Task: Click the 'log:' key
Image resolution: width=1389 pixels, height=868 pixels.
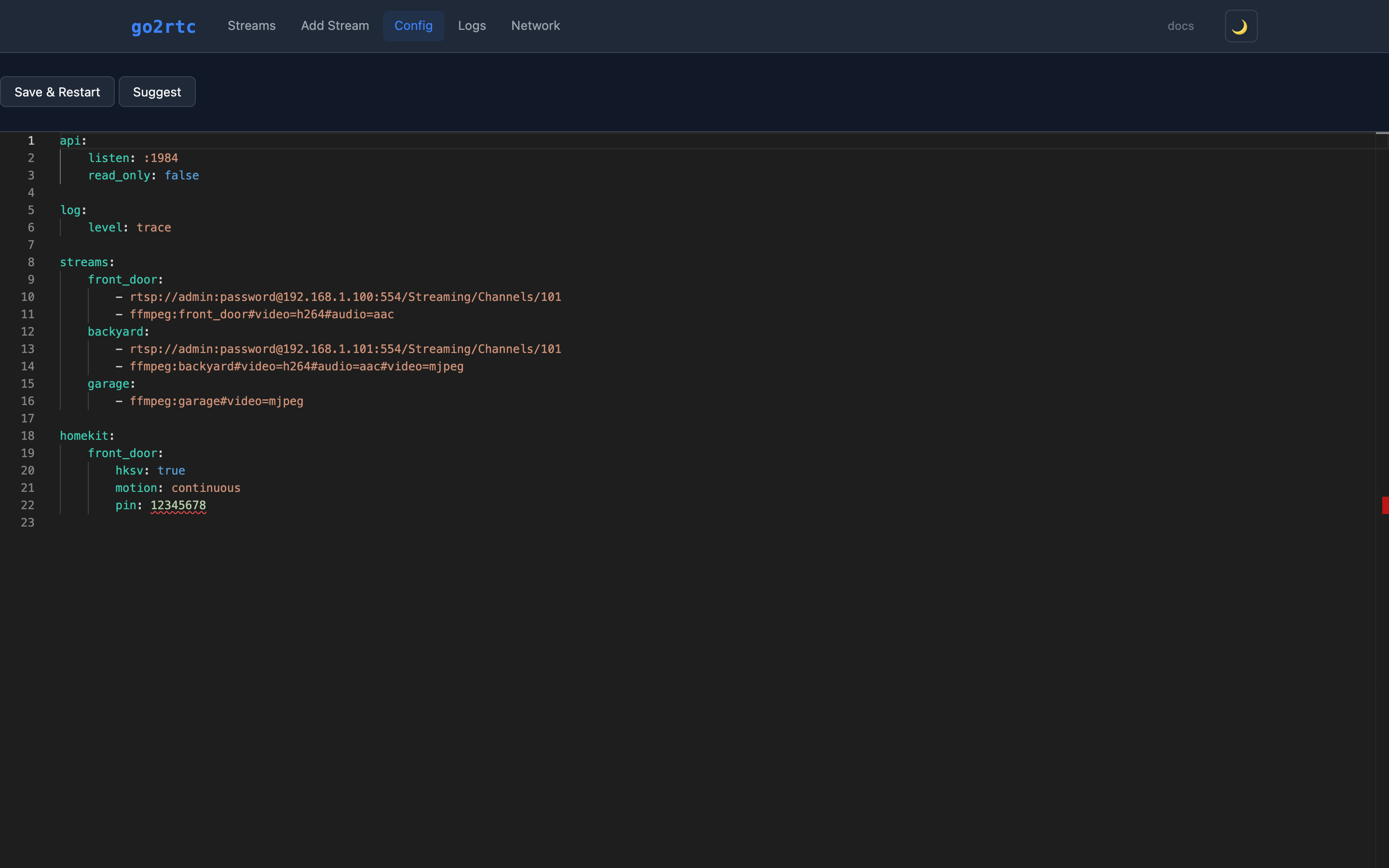Action: click(73, 210)
